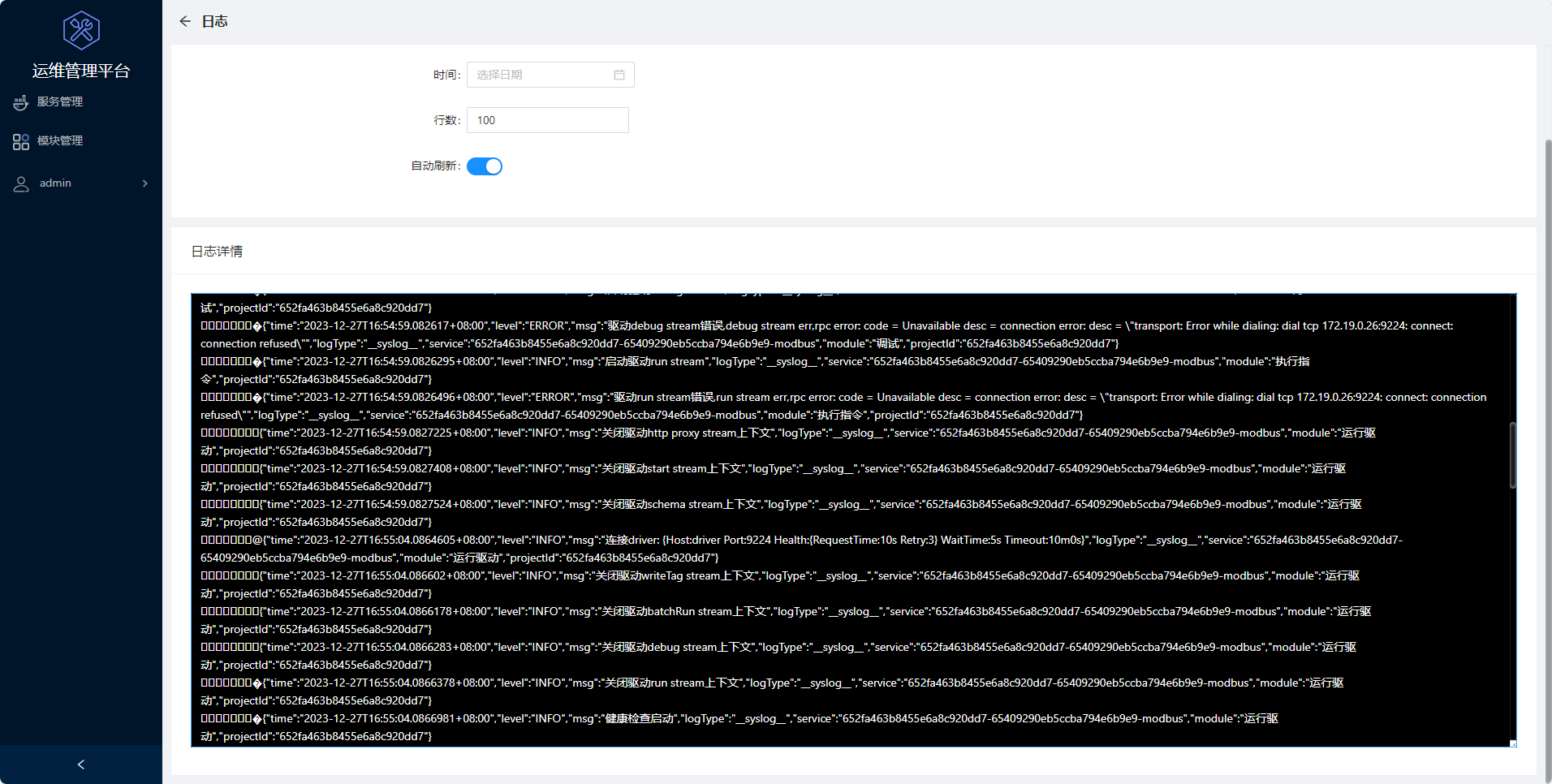1552x784 pixels.
Task: Click log line 关闭驱动batchRun stream上下文
Action: (x=786, y=620)
